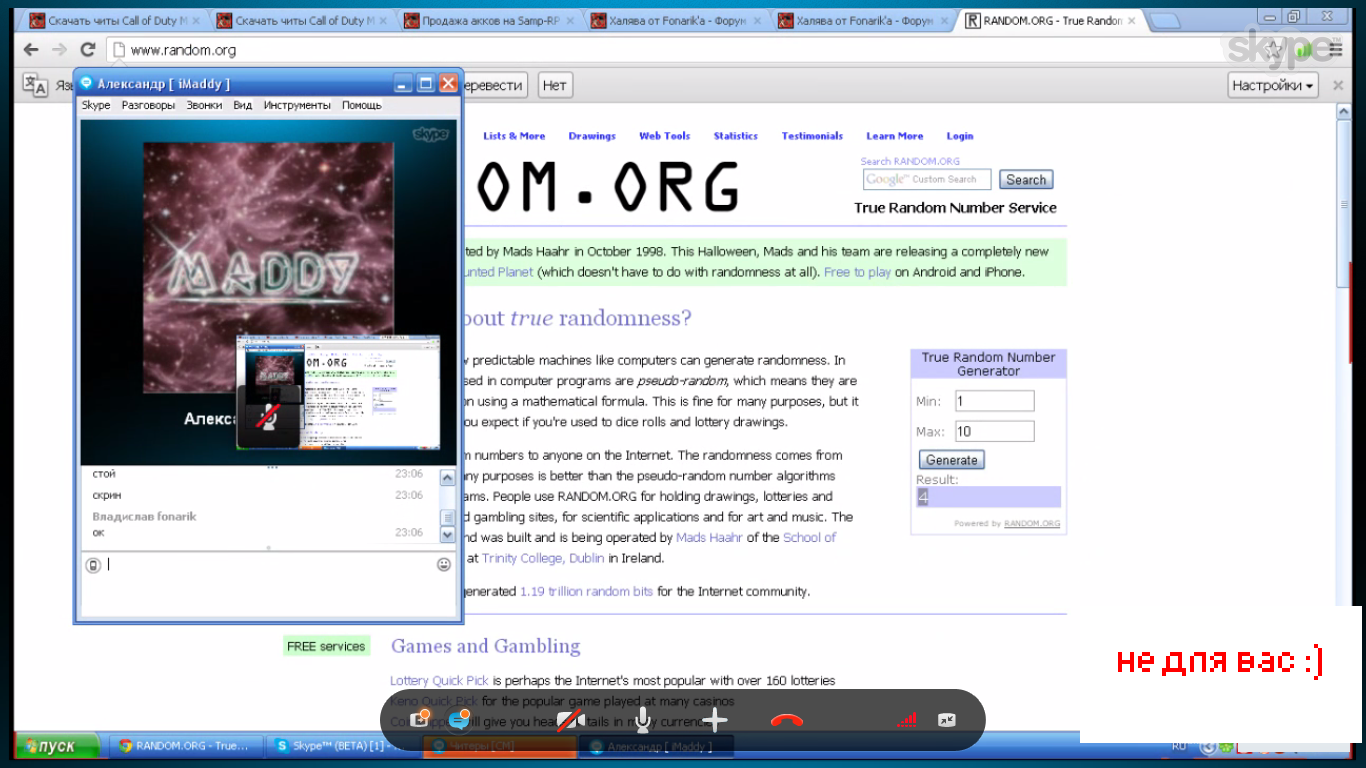Screen dimensions: 1366x768
Task: Click the call quality signal bars icon
Action: [x=906, y=720]
